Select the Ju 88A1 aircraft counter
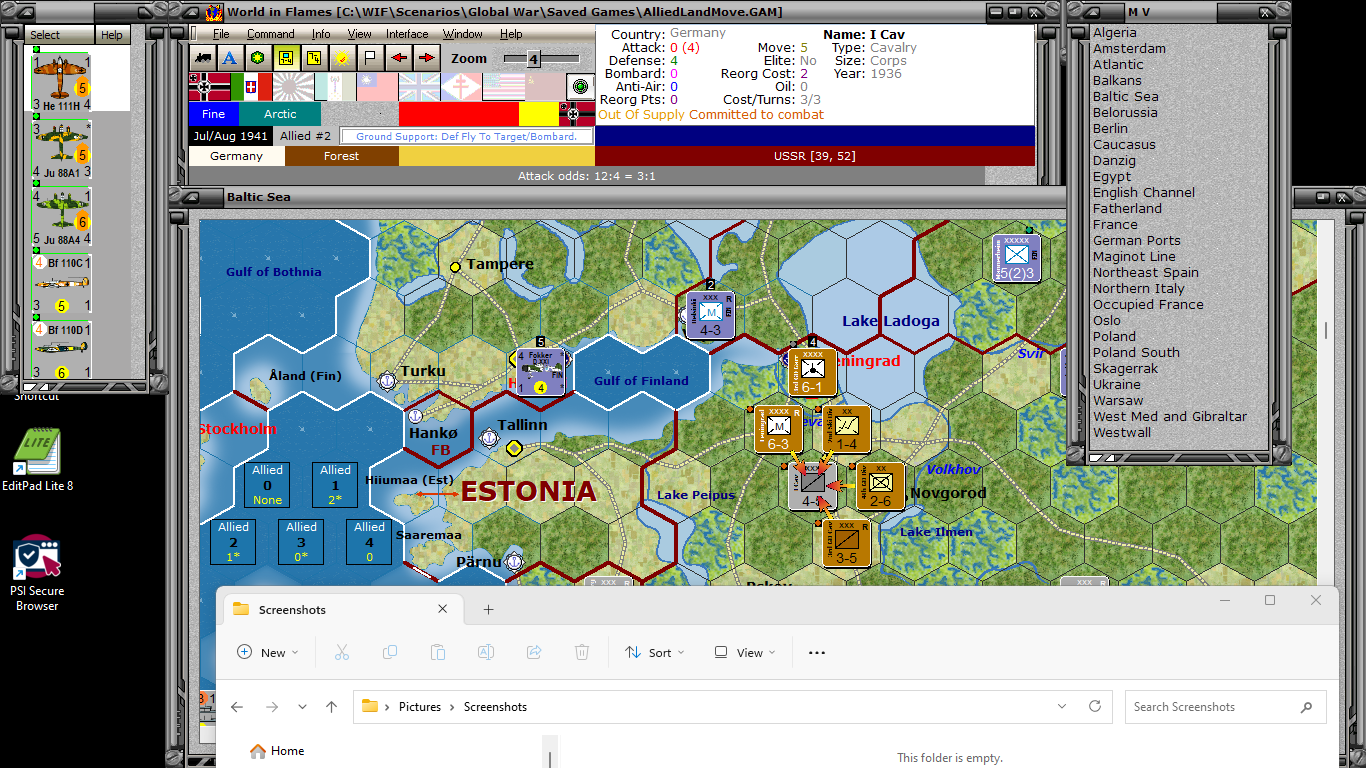 point(61,149)
